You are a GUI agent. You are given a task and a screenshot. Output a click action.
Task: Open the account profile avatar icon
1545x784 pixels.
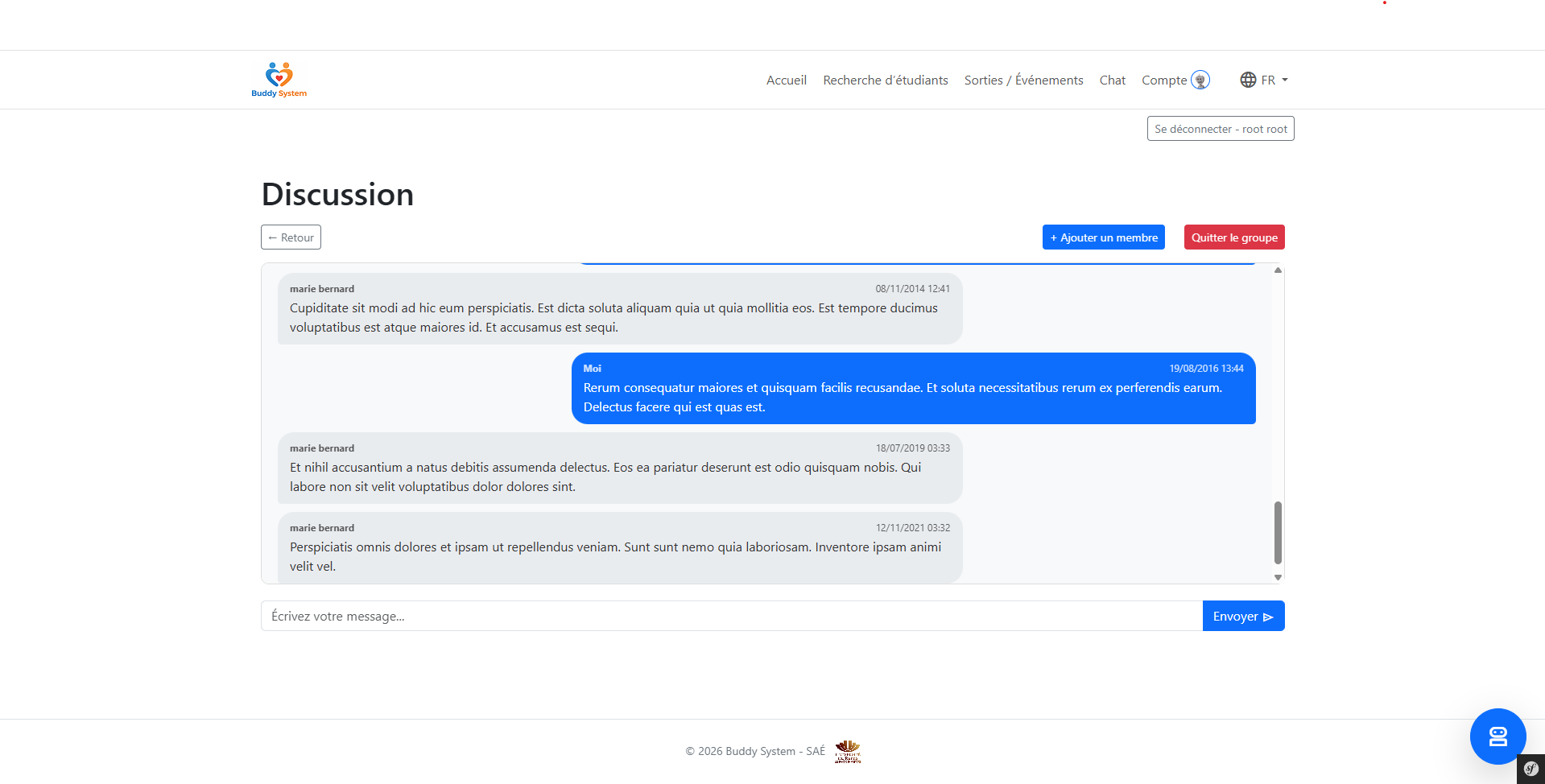1200,80
